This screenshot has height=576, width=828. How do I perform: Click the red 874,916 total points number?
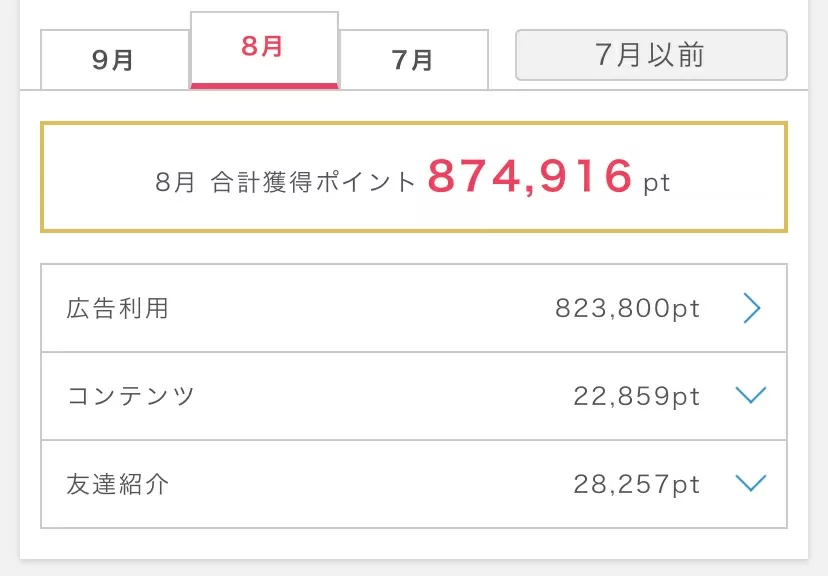pyautogui.click(x=530, y=176)
